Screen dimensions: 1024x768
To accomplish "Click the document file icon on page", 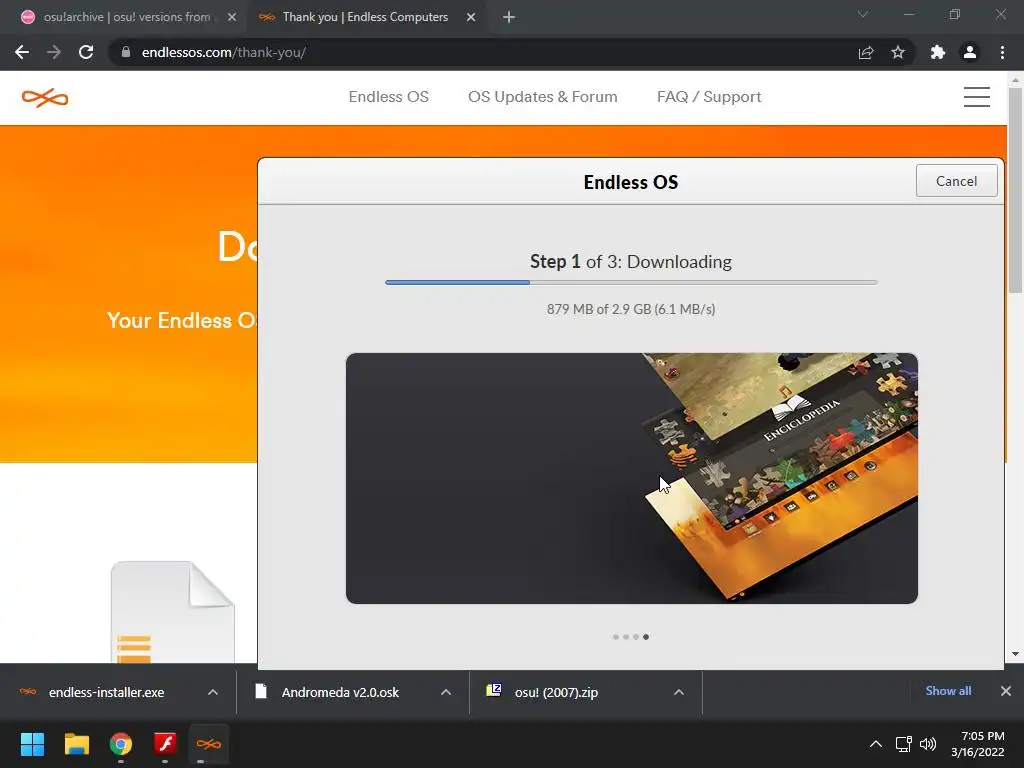I will point(172,613).
